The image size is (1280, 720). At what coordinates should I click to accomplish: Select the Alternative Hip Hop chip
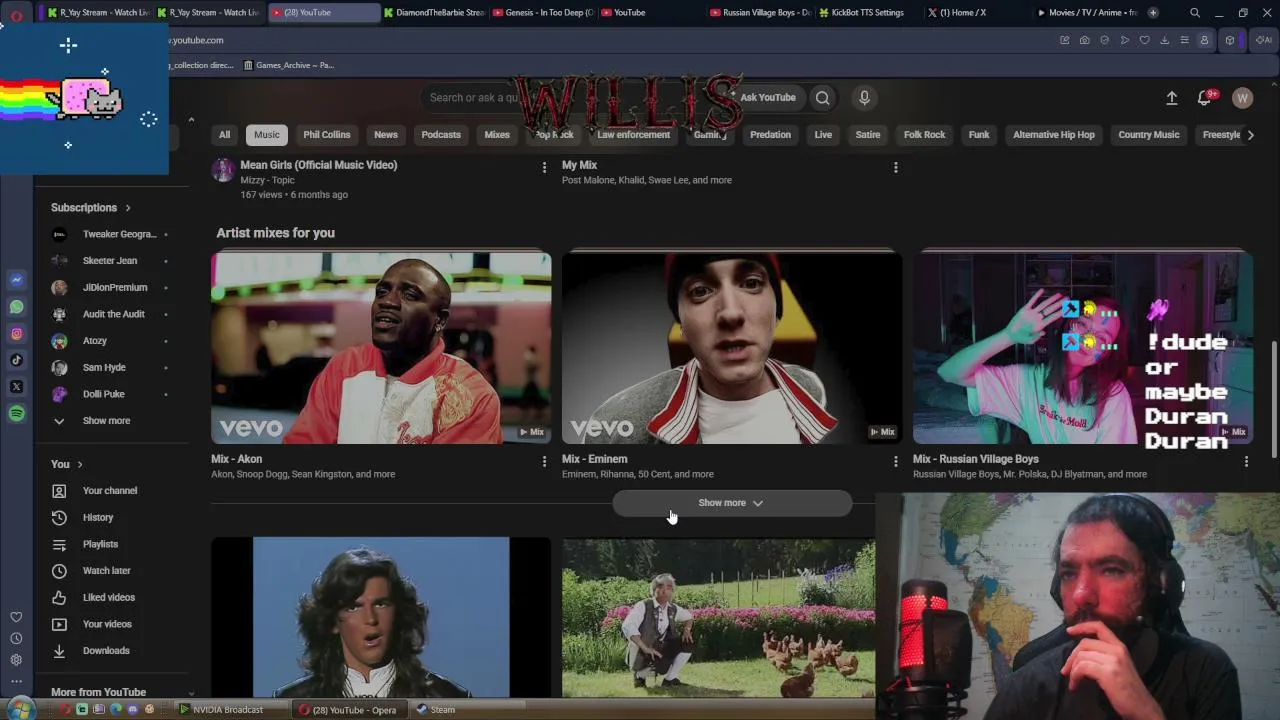click(1054, 135)
